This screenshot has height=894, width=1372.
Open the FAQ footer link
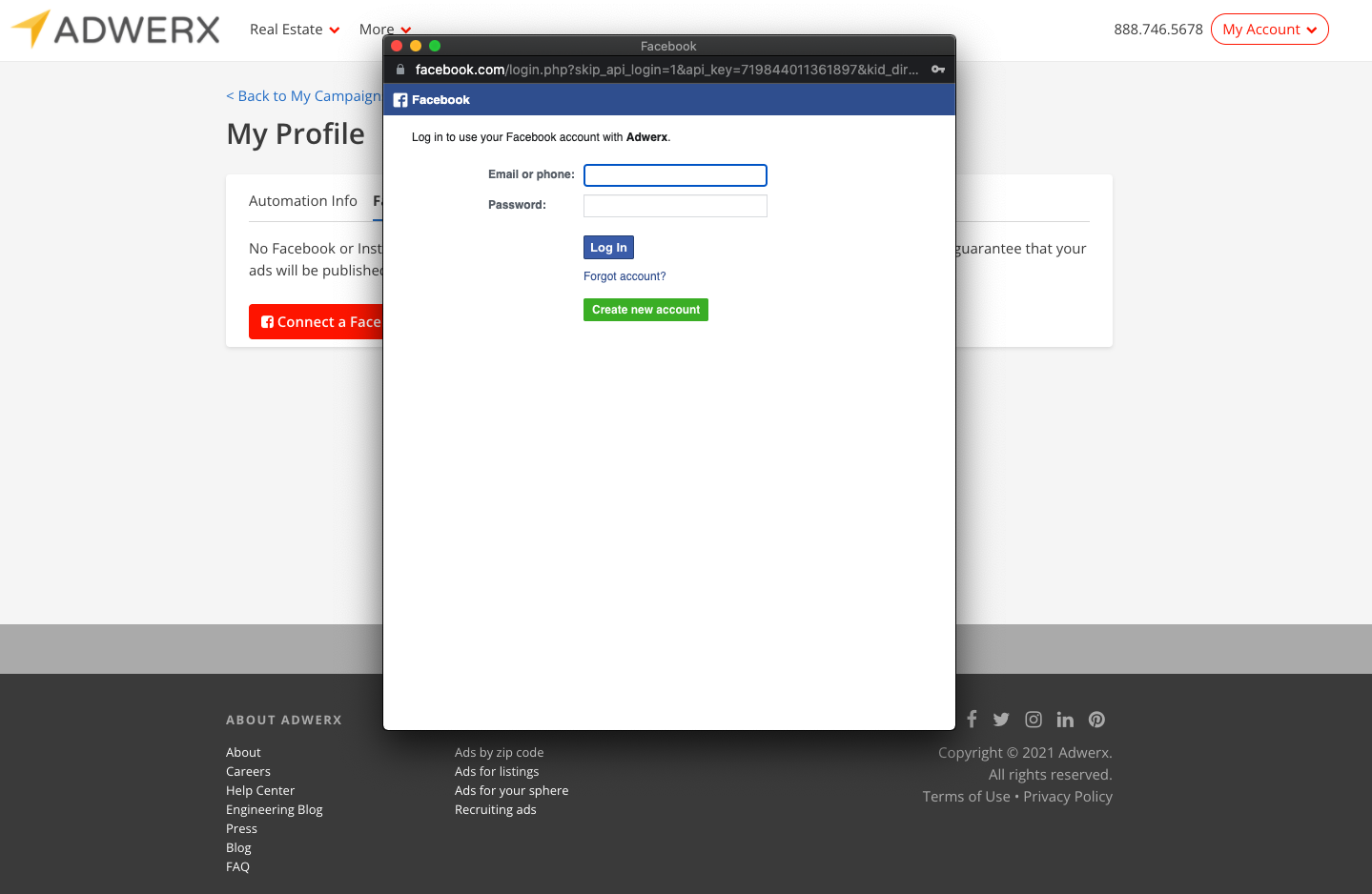(237, 867)
